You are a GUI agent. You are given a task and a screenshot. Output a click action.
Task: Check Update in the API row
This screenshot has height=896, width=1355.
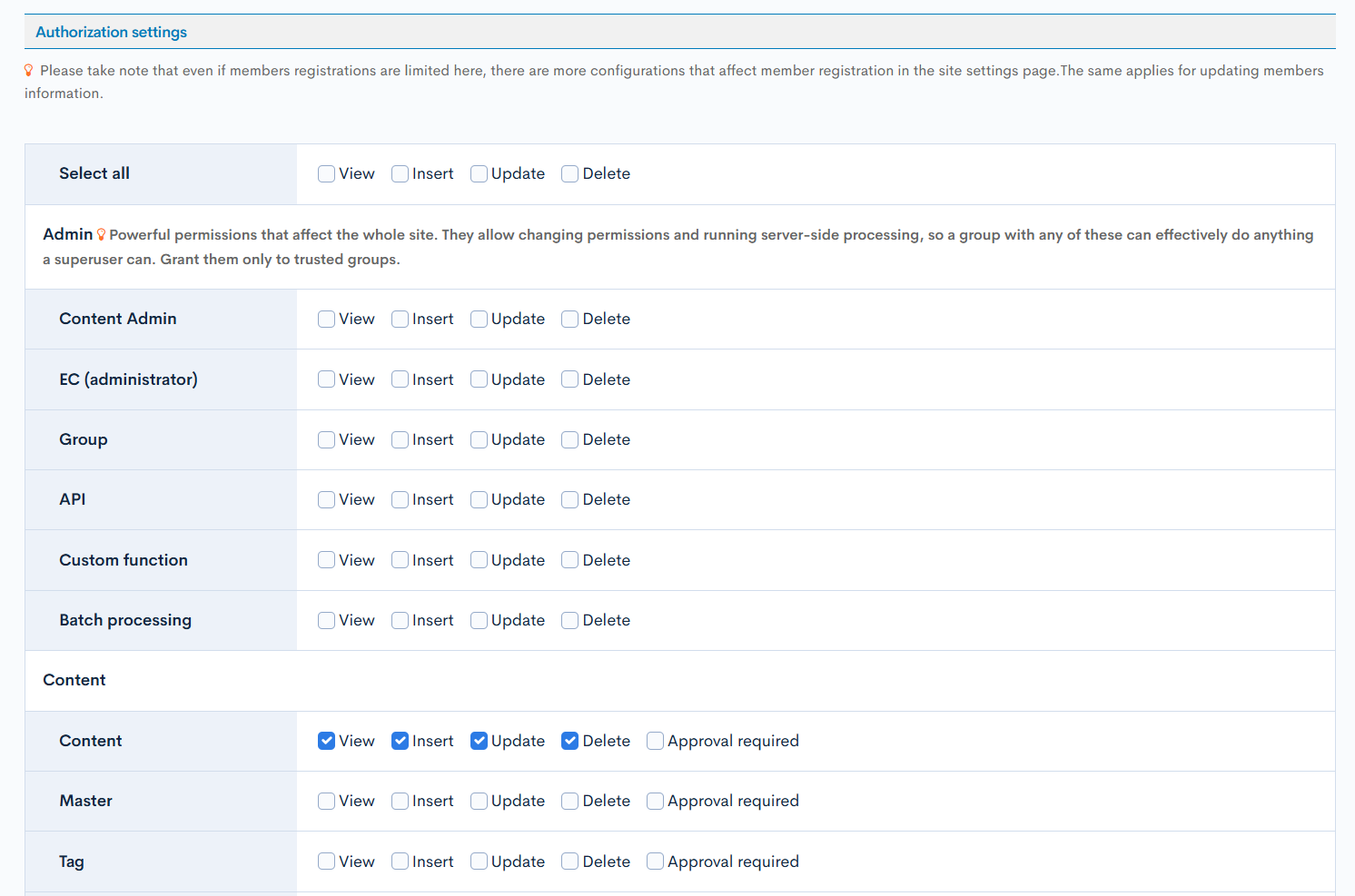point(479,499)
